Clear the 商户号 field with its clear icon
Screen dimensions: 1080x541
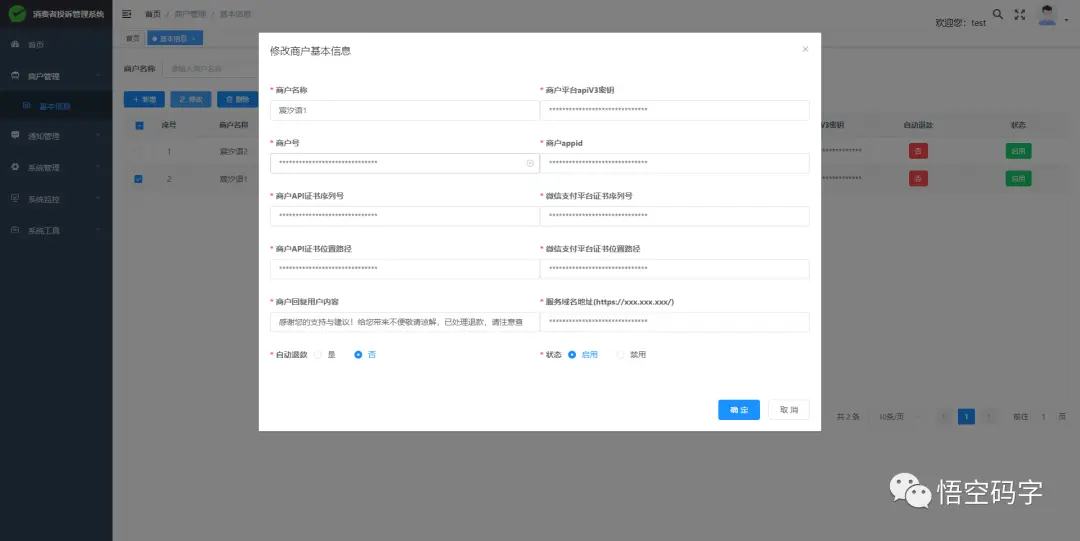[530, 163]
